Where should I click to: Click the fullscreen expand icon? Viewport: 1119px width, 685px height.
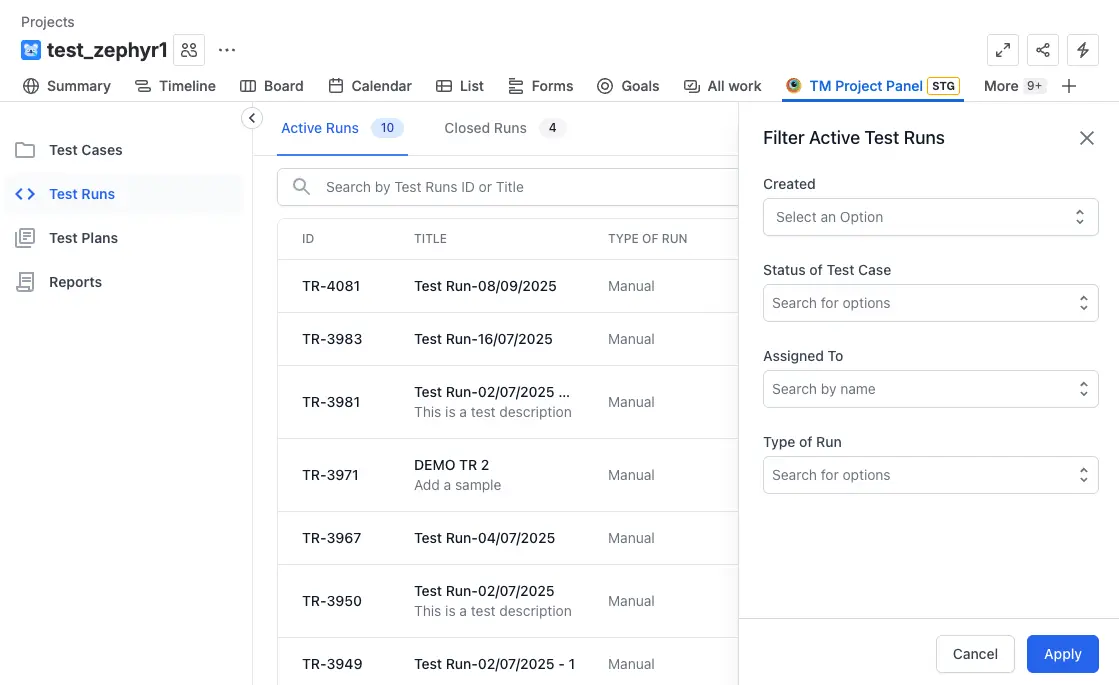[1003, 49]
